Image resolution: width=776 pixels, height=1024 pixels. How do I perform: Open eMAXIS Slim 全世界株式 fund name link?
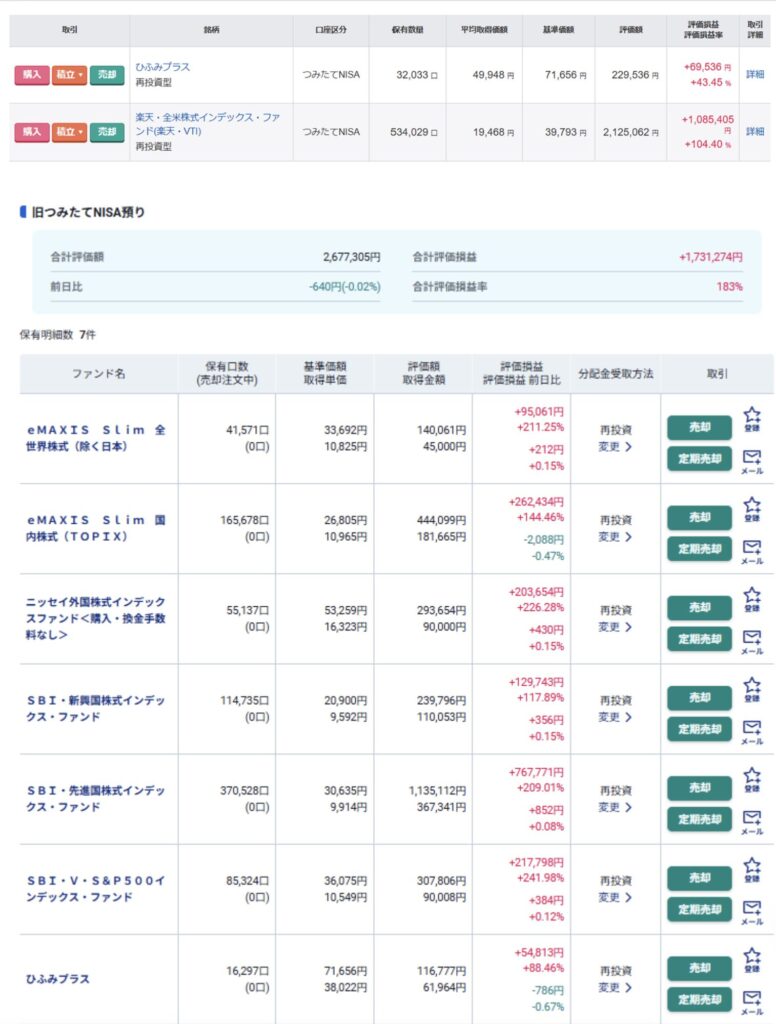(96, 438)
